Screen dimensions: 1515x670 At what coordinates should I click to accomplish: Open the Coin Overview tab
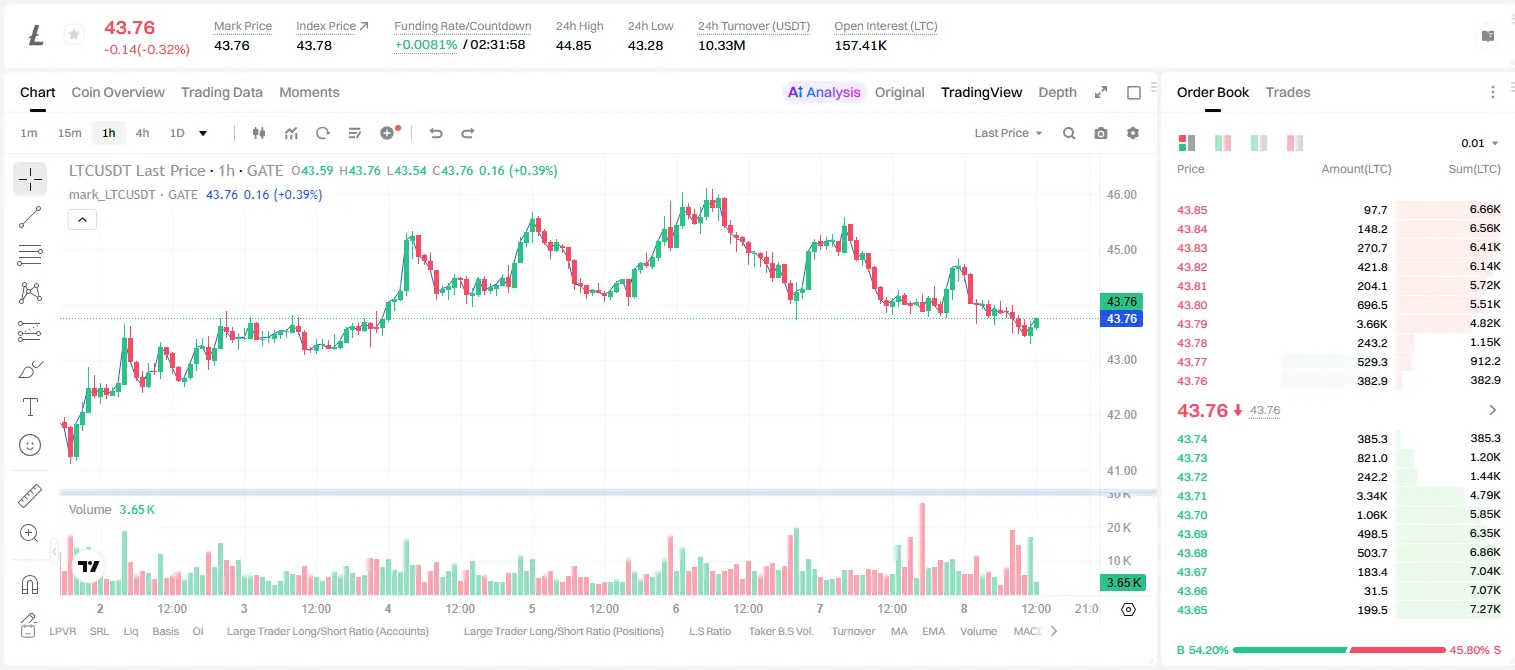coord(118,92)
